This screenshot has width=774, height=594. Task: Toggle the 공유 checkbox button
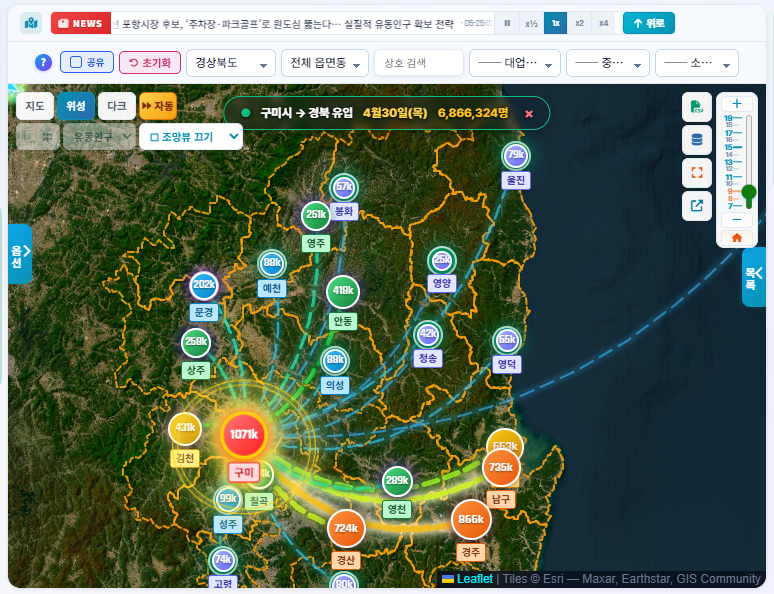[87, 62]
